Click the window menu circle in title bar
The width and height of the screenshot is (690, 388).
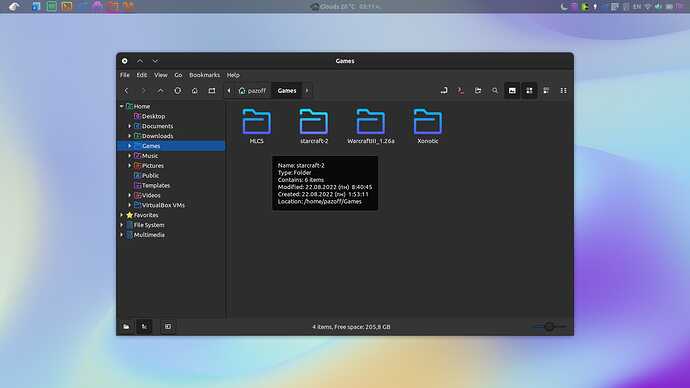tap(125, 61)
